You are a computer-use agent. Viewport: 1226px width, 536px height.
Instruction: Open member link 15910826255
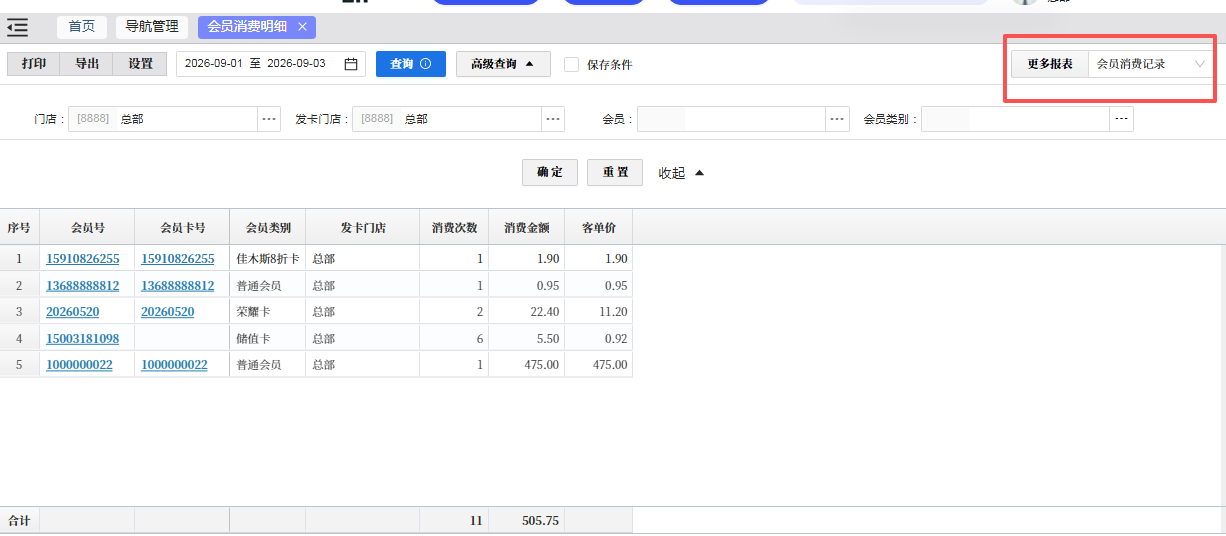pos(83,259)
